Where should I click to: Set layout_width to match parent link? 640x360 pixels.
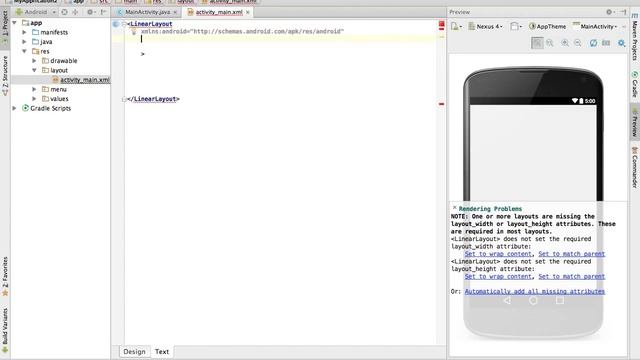tap(571, 254)
